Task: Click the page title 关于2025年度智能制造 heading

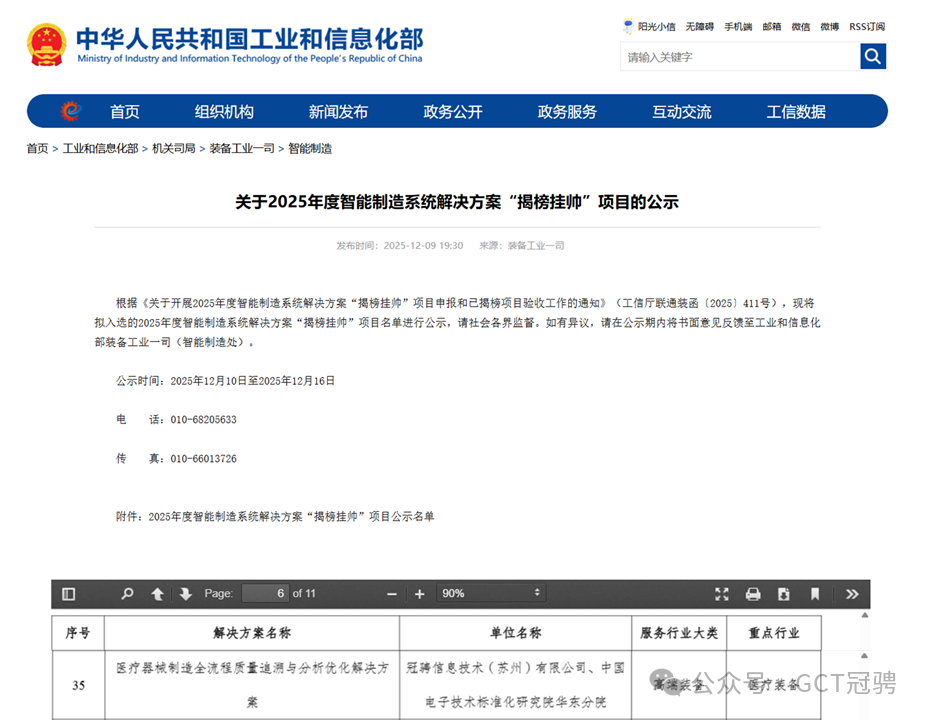Action: (x=457, y=202)
